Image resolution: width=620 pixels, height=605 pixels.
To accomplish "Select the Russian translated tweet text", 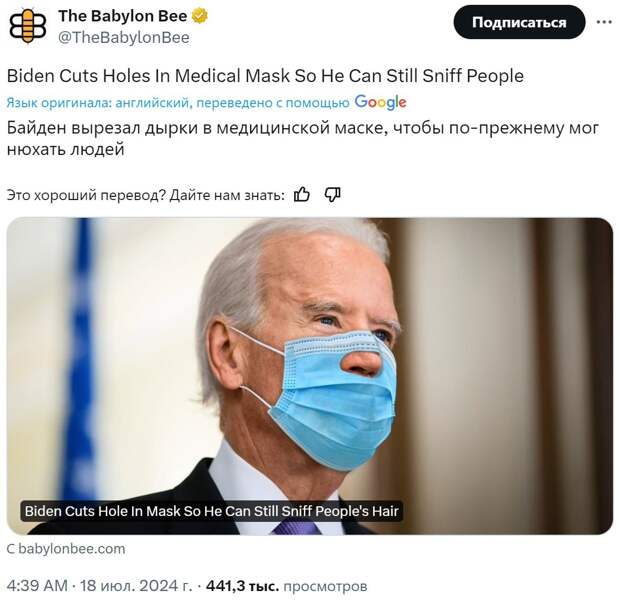I will point(302,139).
